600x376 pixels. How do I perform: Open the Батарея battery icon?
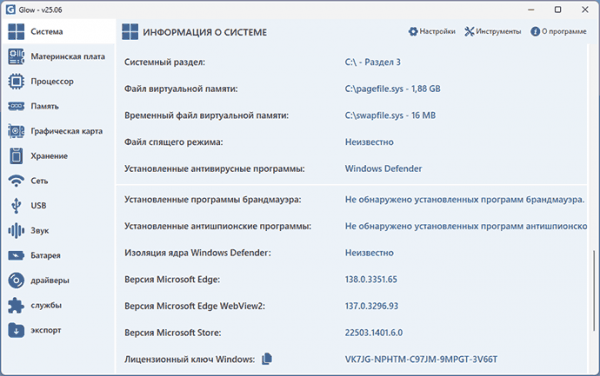(16, 255)
